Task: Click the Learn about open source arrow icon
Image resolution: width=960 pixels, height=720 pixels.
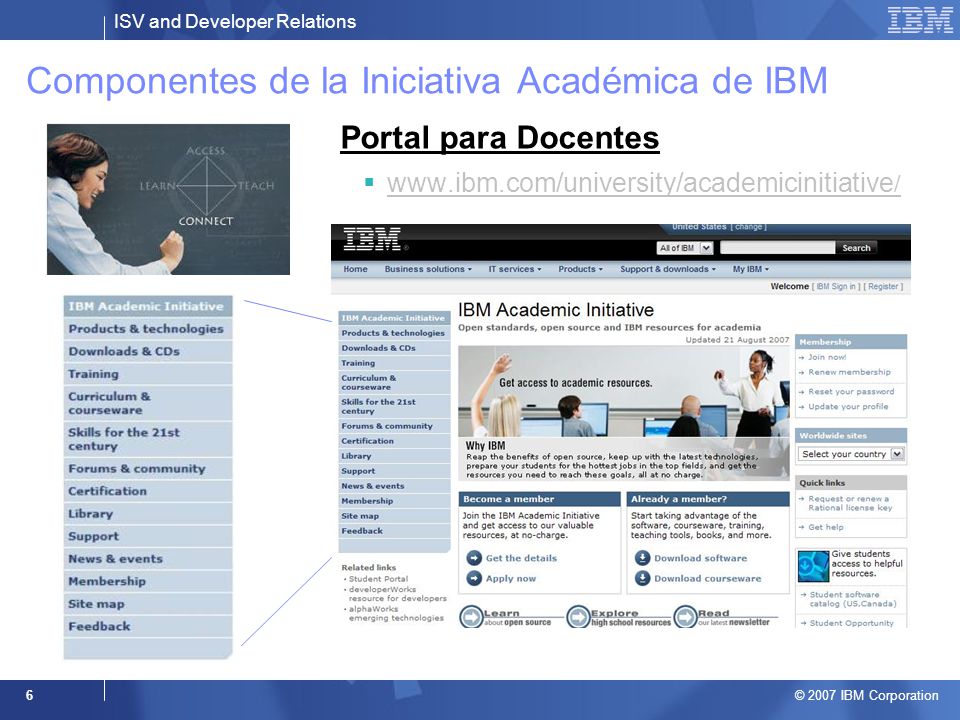Action: [471, 617]
